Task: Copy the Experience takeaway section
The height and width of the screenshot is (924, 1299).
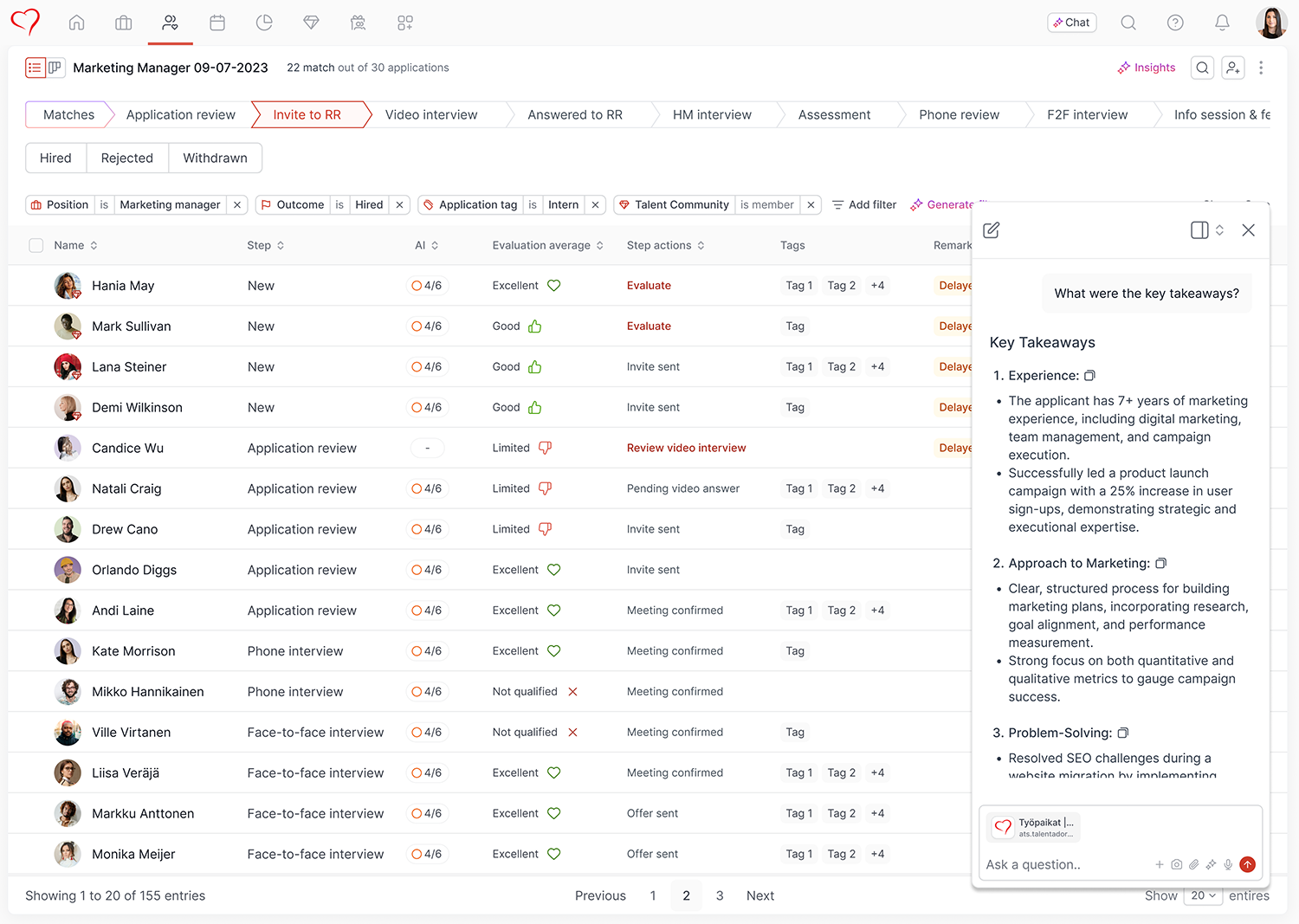Action: coord(1089,376)
